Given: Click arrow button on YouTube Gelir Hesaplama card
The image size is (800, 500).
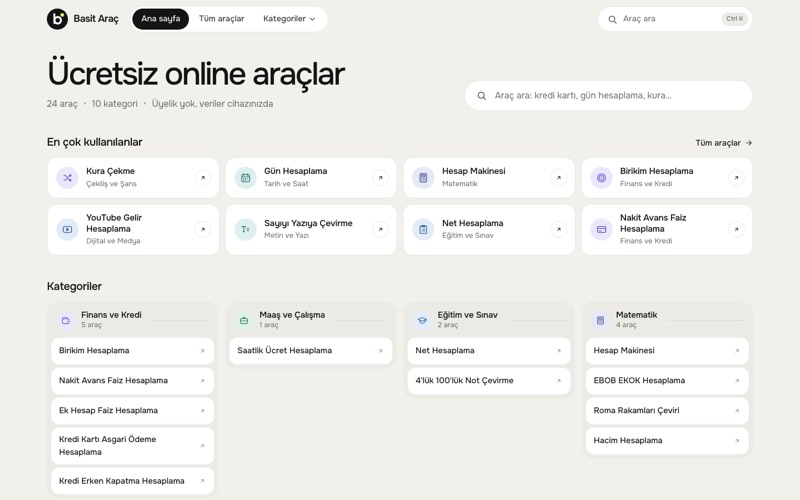Looking at the screenshot, I should 203,229.
